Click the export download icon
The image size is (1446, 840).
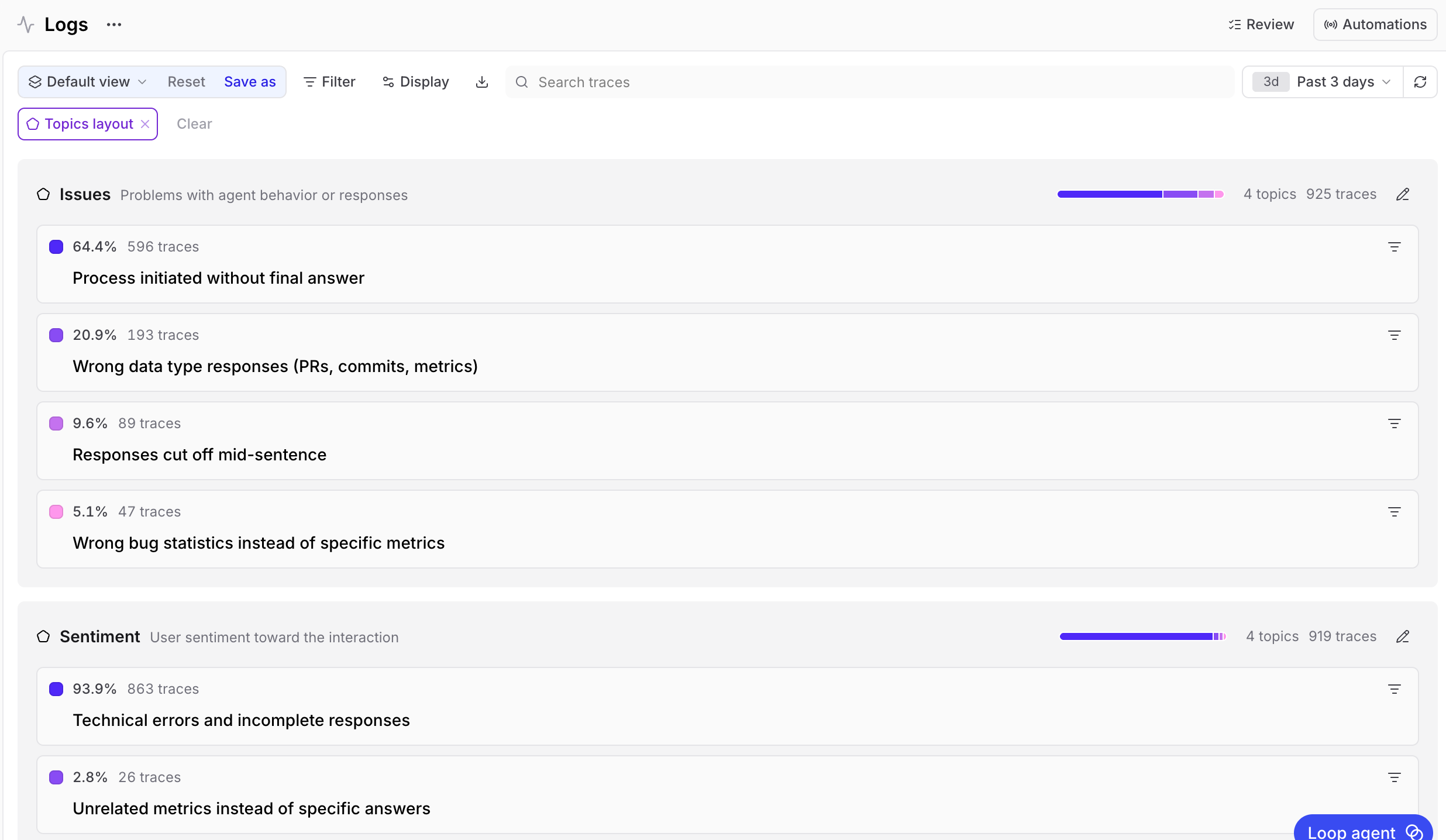pyautogui.click(x=481, y=82)
